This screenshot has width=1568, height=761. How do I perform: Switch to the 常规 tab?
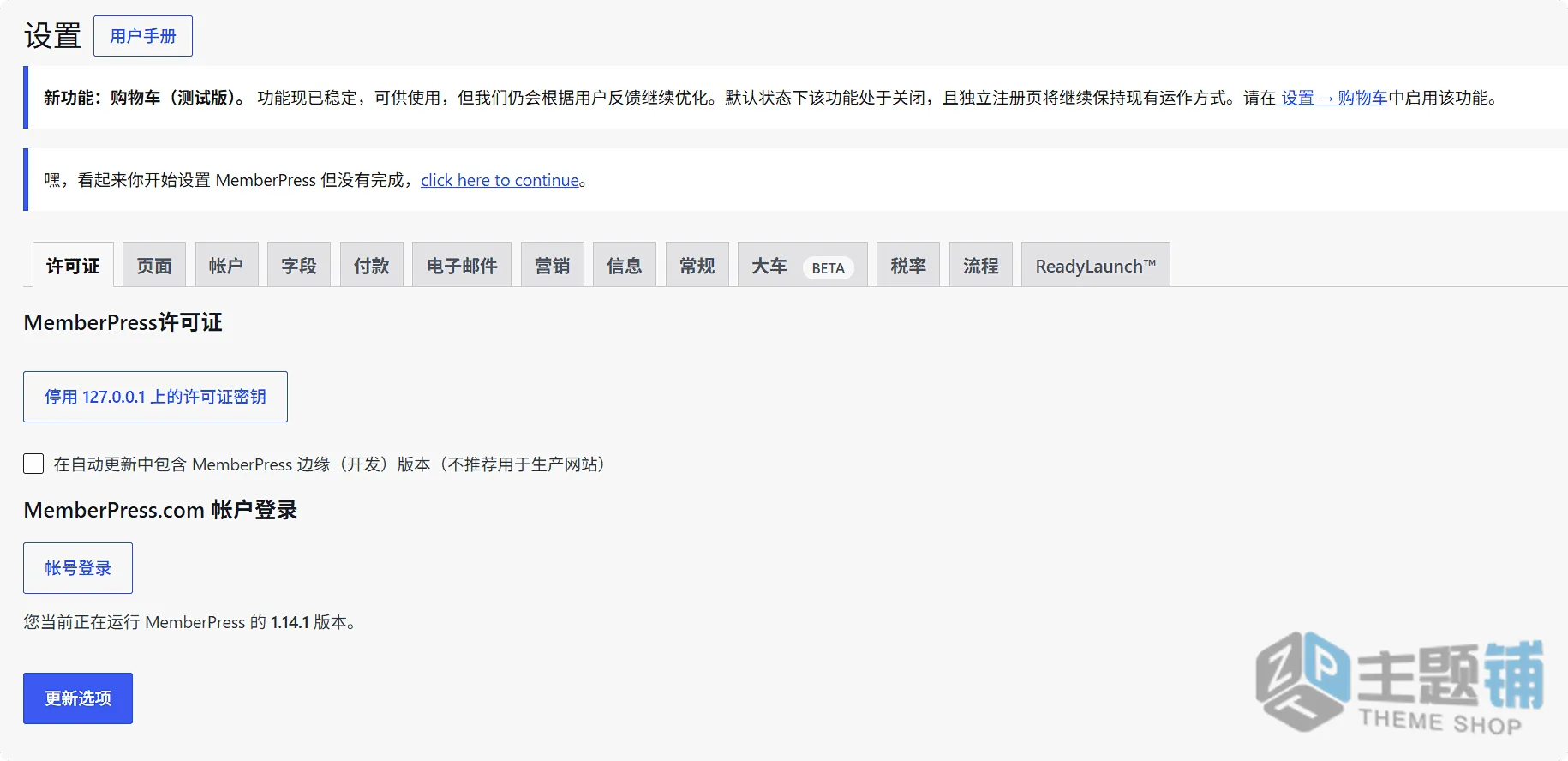coord(697,266)
